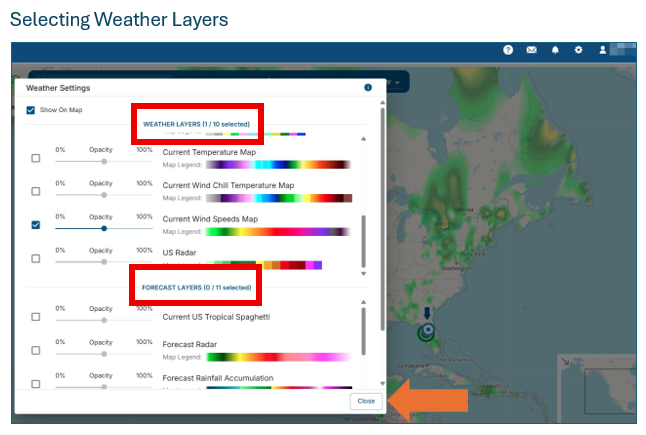Click the Weather Settings dialog title
The height and width of the screenshot is (435, 646).
tap(58, 88)
